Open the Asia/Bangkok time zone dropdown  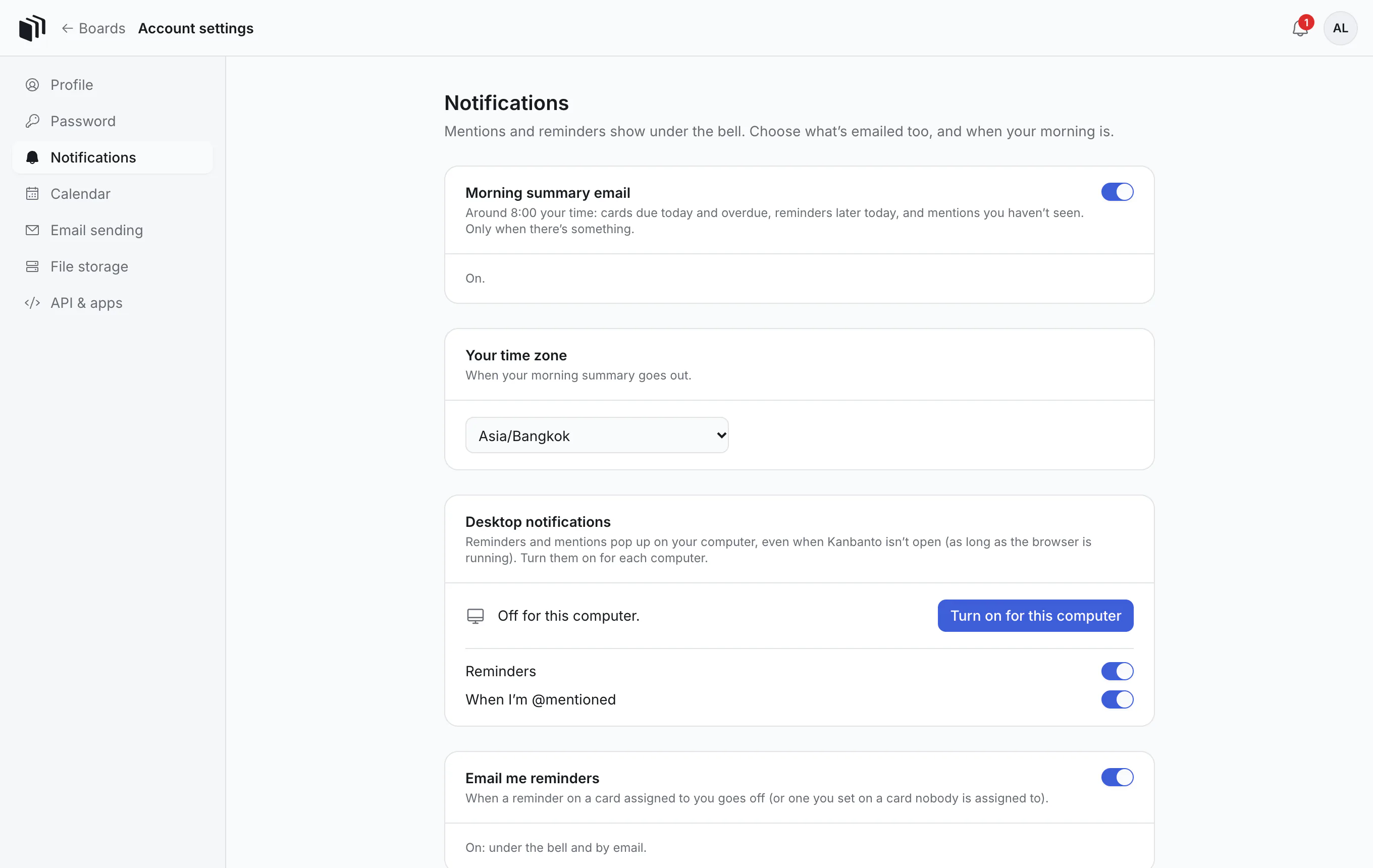597,436
